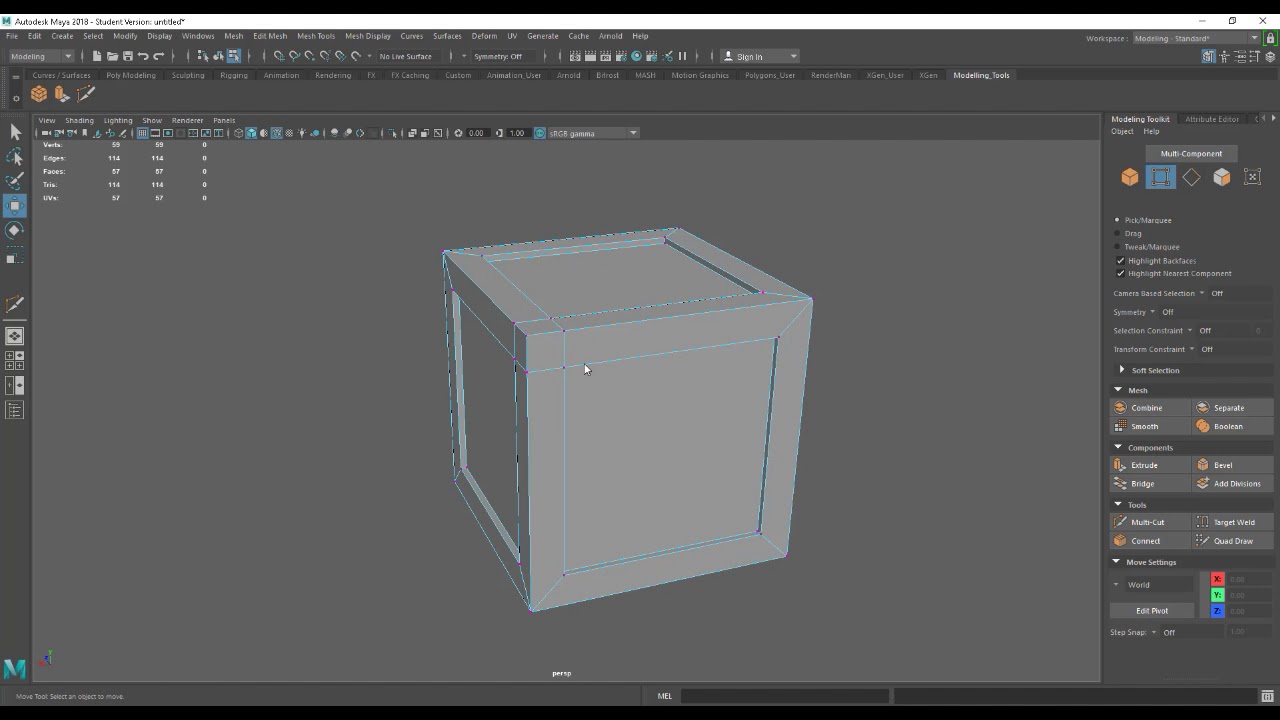Click the Quad Draw tool icon
The width and height of the screenshot is (1280, 720).
click(1203, 541)
